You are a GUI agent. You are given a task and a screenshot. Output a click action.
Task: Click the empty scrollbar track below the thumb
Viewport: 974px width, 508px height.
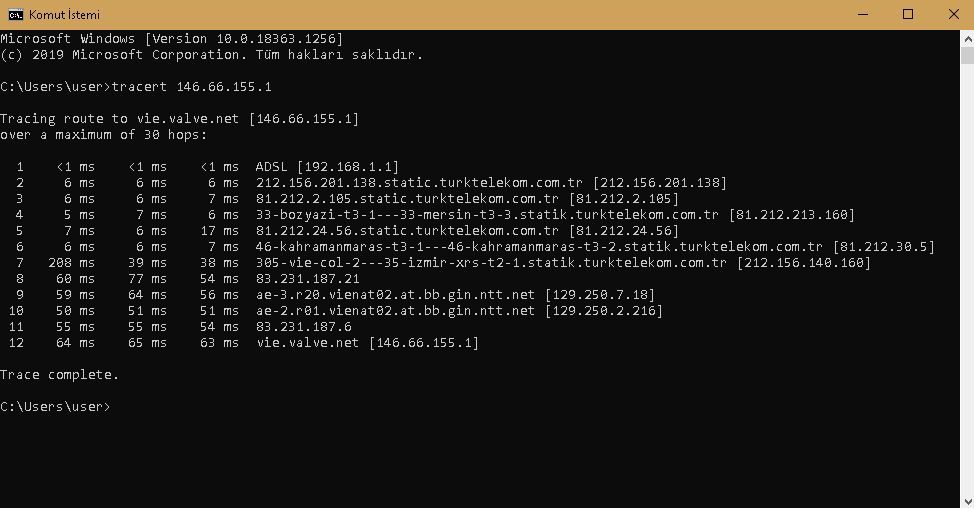[967, 279]
